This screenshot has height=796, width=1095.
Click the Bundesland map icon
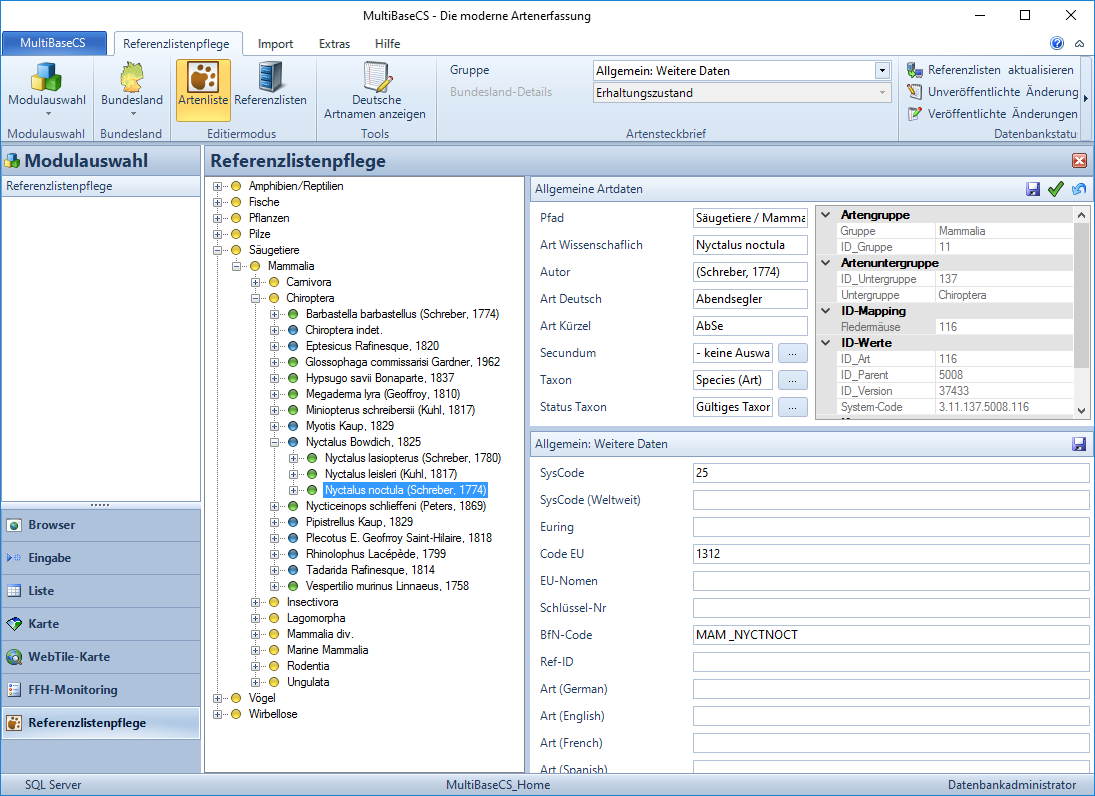(x=131, y=78)
